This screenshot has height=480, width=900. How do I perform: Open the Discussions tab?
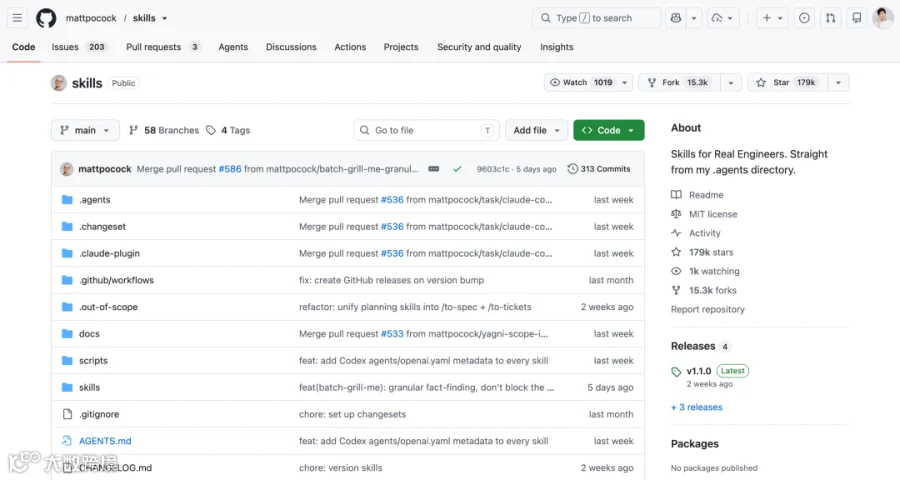tap(291, 47)
